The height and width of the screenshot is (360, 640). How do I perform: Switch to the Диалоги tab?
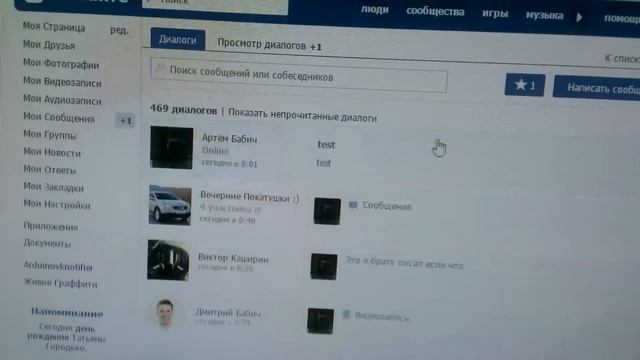point(178,40)
